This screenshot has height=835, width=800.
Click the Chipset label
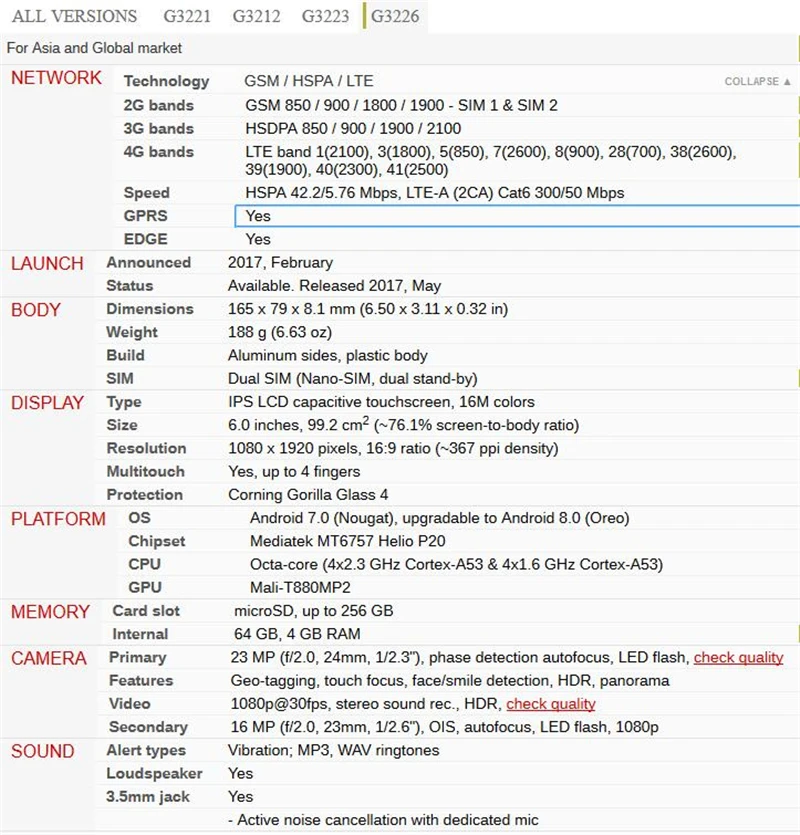pyautogui.click(x=157, y=541)
